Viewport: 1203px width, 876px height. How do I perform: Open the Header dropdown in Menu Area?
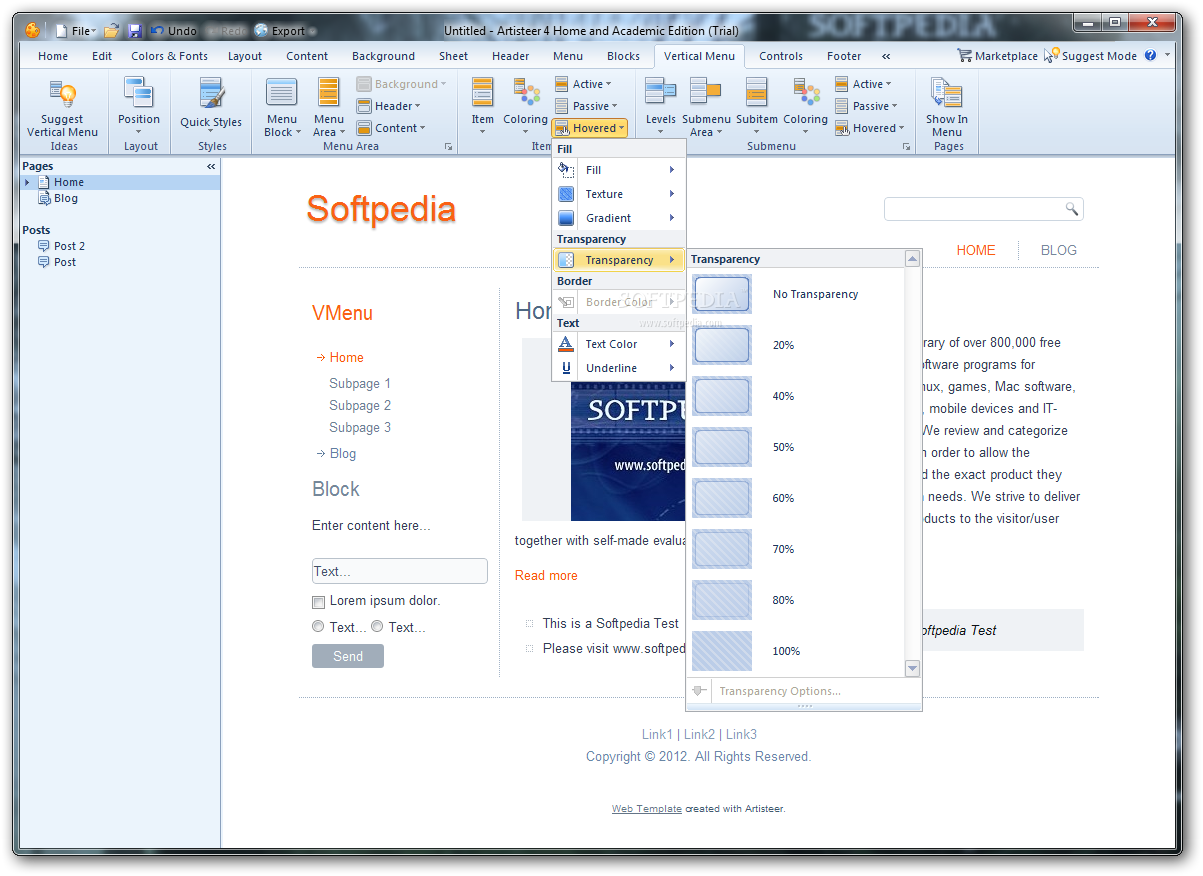[x=389, y=106]
